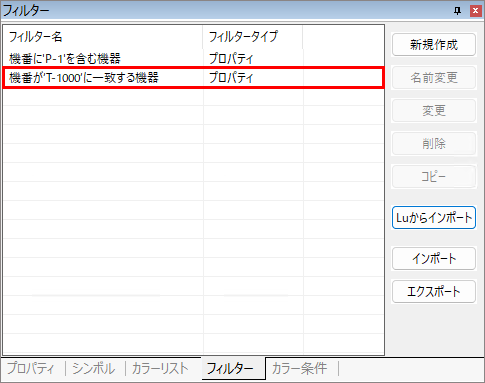
Task: Click the インポート button
Action: 434,258
